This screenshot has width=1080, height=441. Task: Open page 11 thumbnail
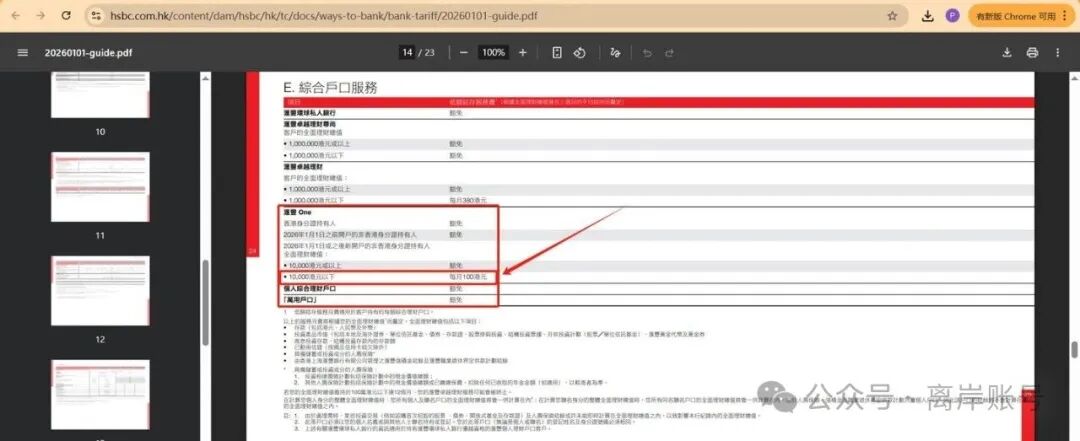pos(100,187)
